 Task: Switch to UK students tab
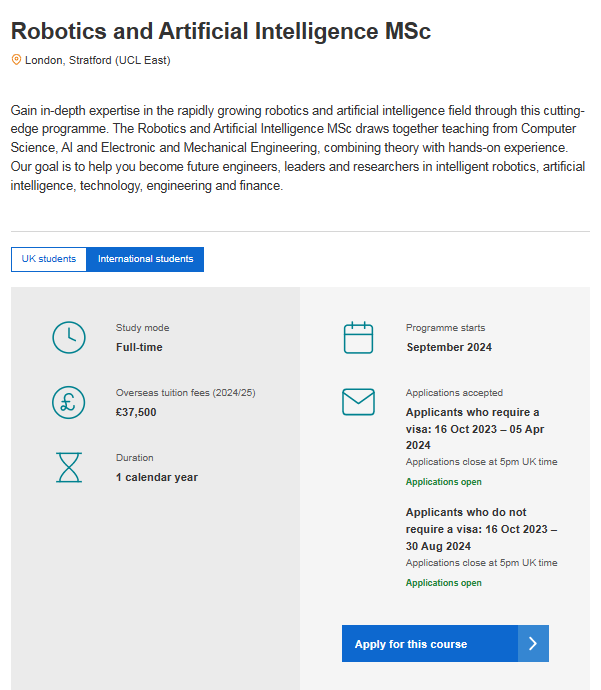[x=49, y=259]
